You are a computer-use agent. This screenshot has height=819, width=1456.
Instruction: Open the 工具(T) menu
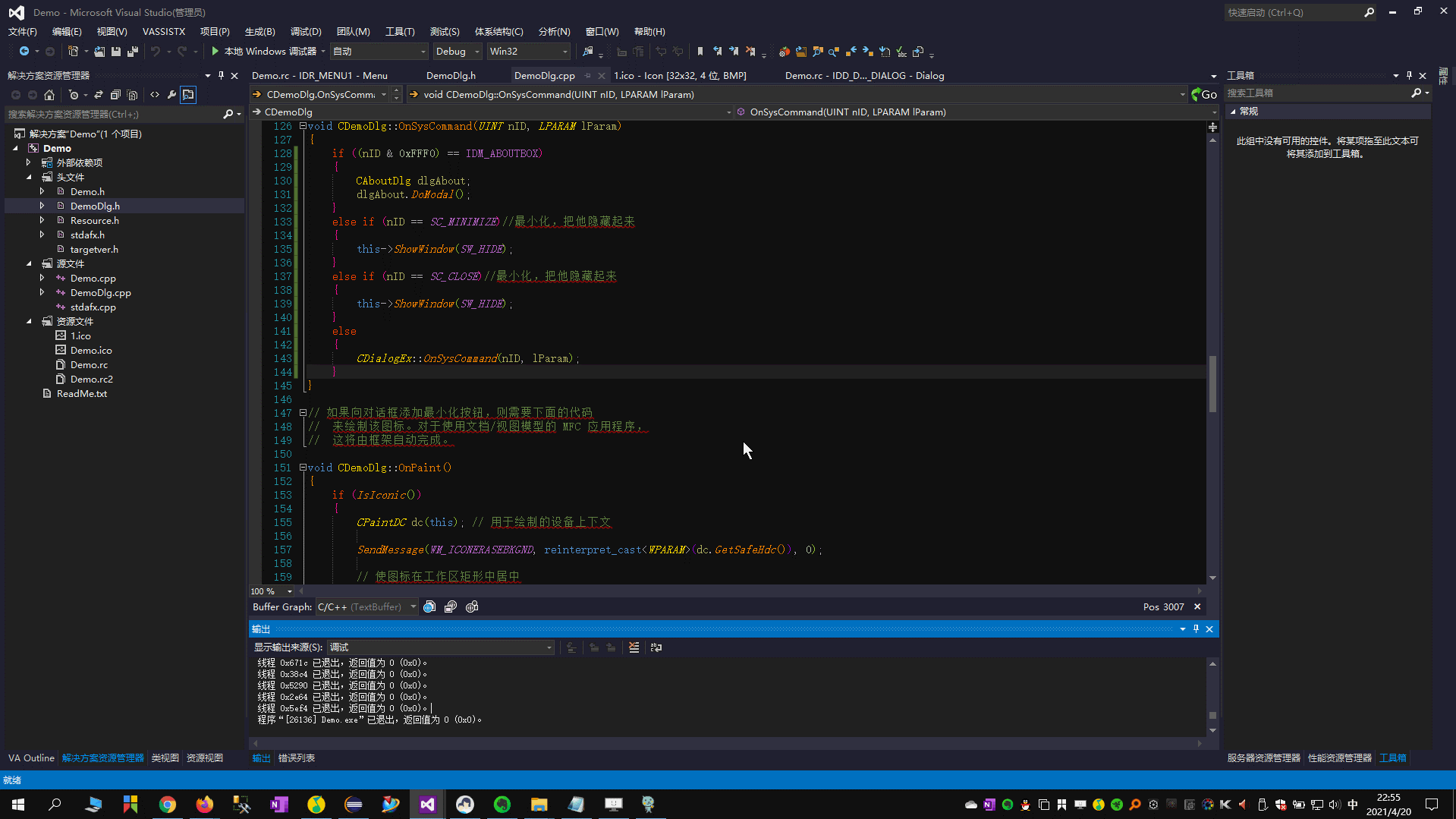pos(400,32)
